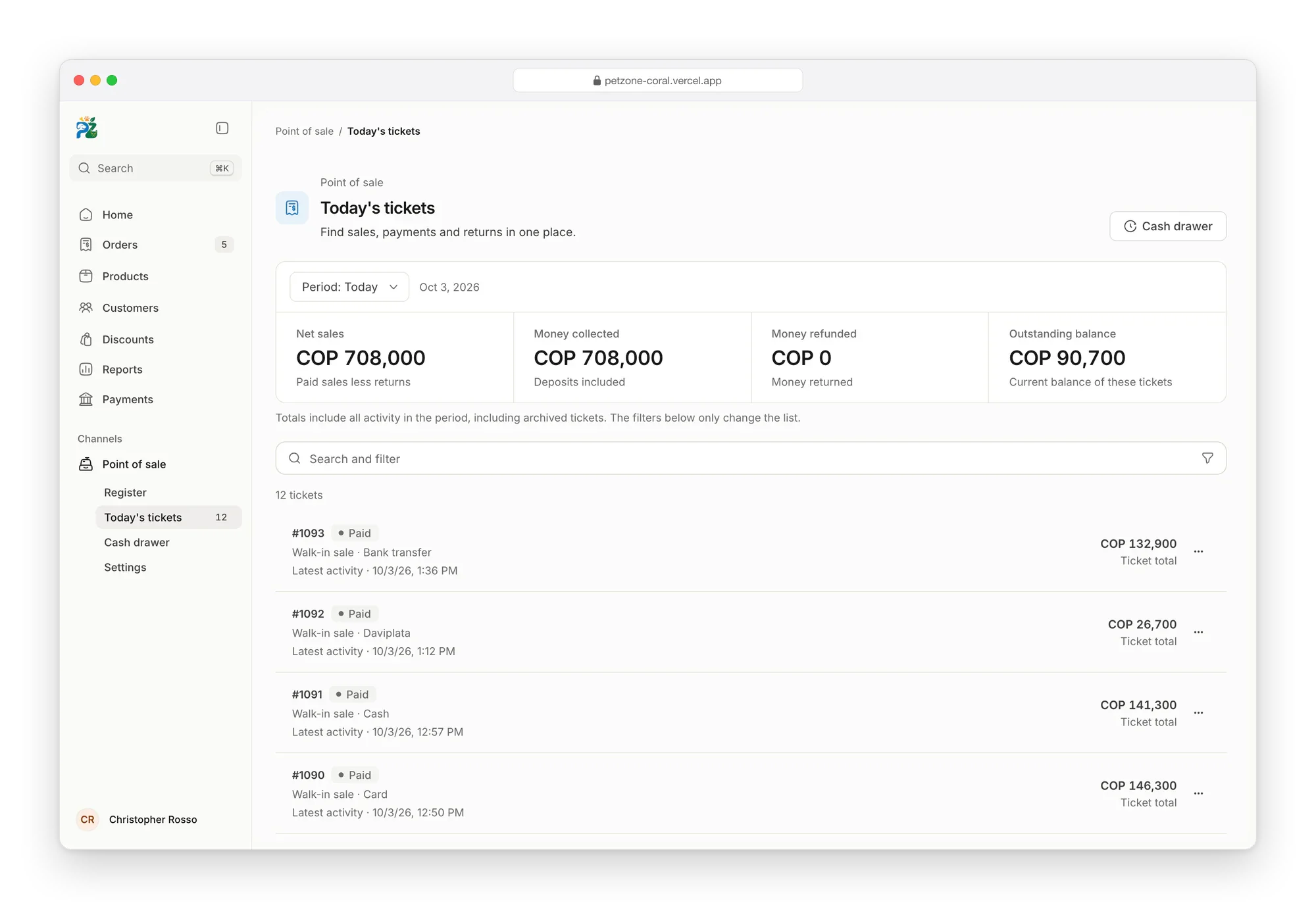1316x909 pixels.
Task: Click the Payments bank icon
Action: [x=86, y=399]
